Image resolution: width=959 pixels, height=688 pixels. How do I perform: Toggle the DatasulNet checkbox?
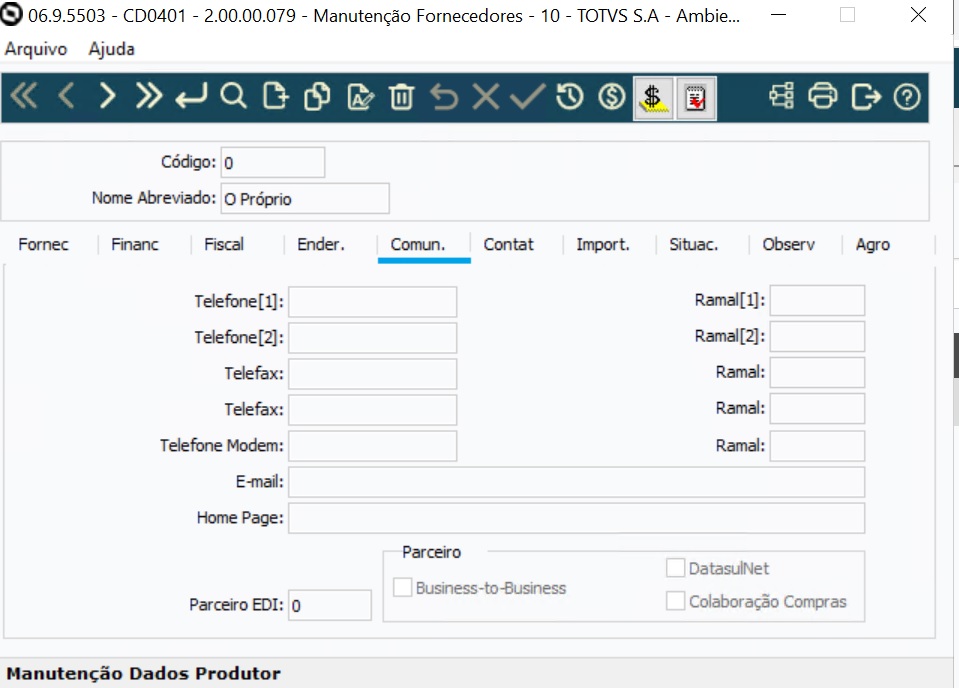coord(675,568)
